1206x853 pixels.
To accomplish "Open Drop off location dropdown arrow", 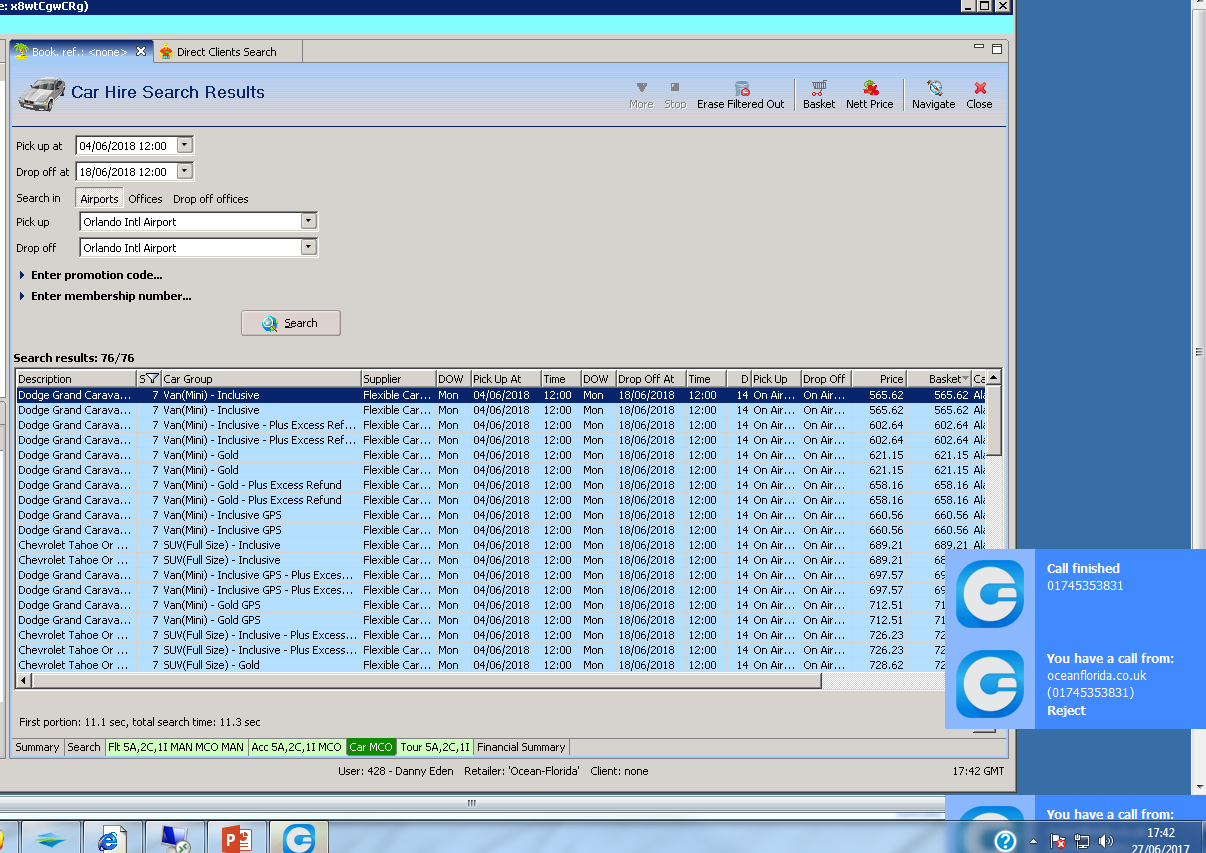I will (x=308, y=247).
